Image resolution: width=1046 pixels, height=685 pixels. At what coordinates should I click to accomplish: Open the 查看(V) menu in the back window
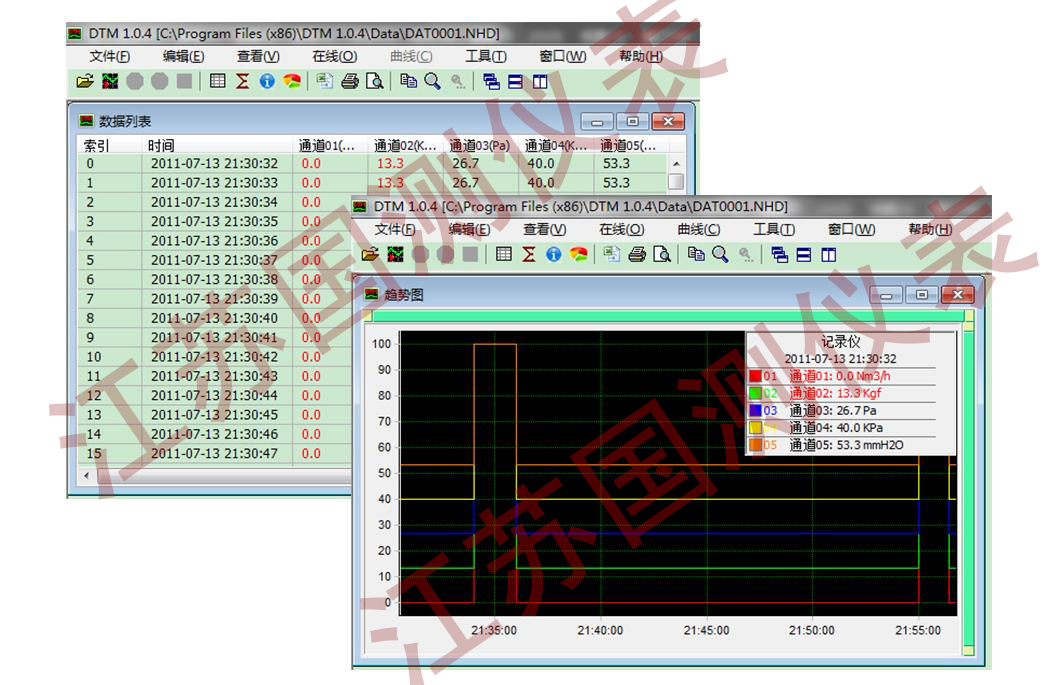pyautogui.click(x=258, y=57)
